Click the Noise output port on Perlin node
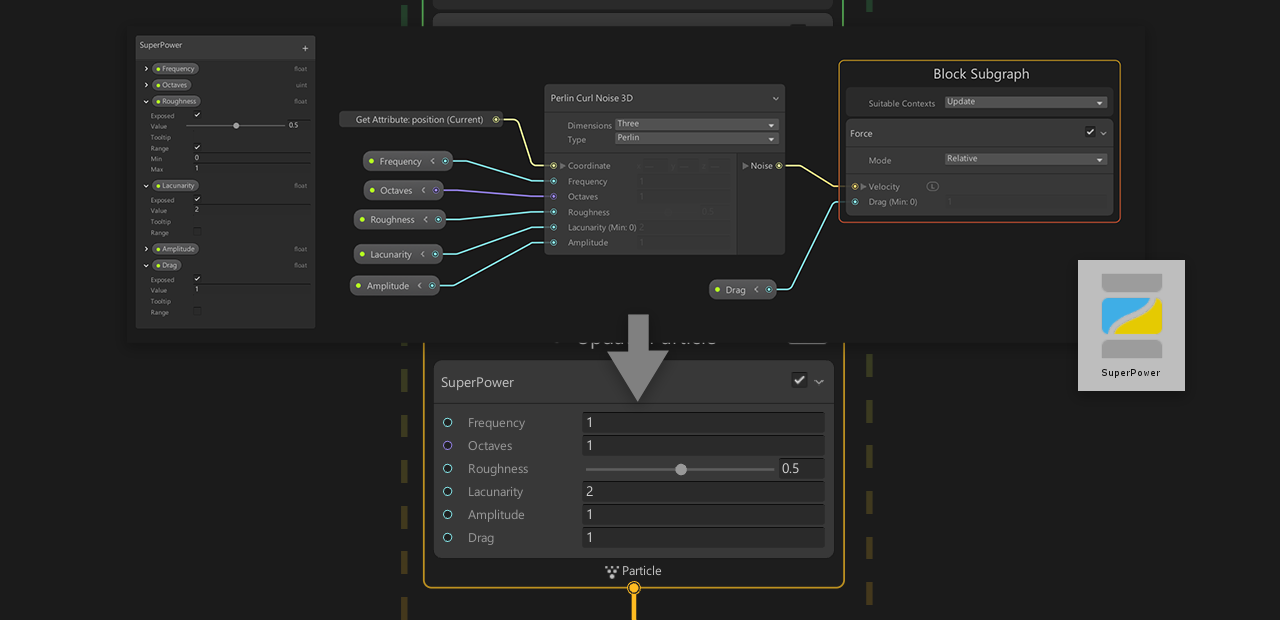 pos(779,166)
